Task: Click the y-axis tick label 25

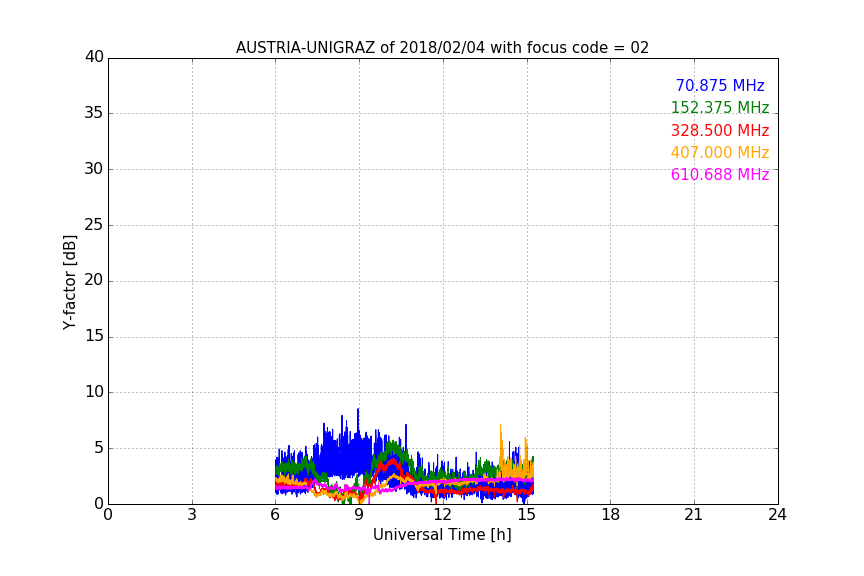Action: (x=94, y=224)
